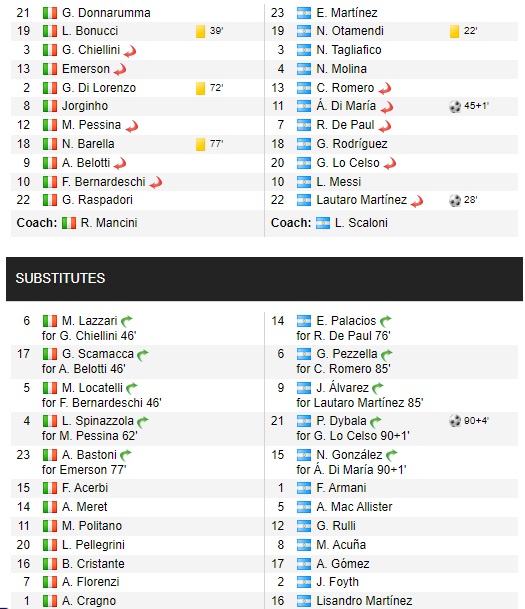
Task: Click the green arrow next to J. Álvarez
Action: point(377,388)
